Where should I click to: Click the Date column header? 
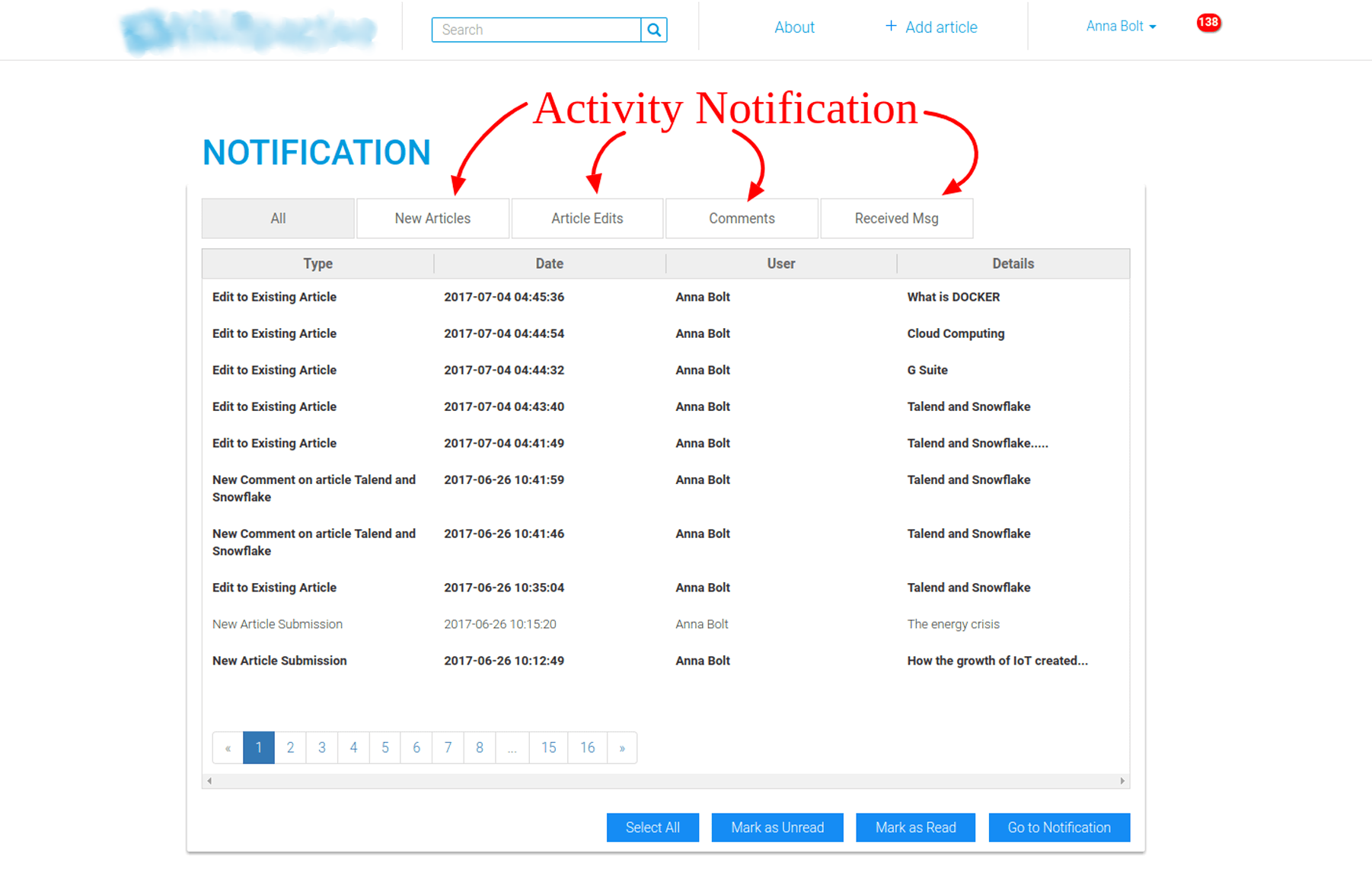click(x=550, y=263)
